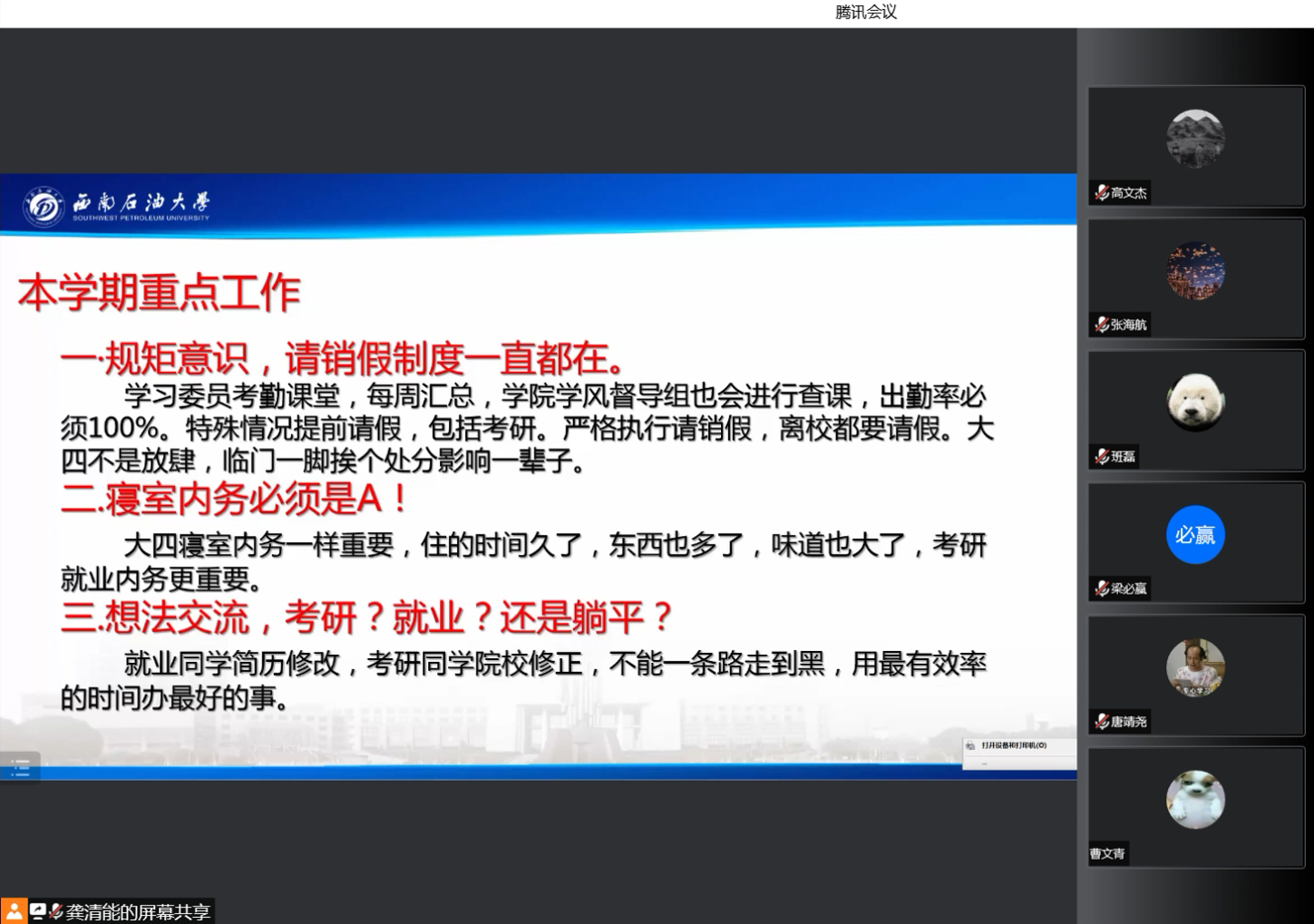This screenshot has height=924, width=1314.
Task: Select 唐靖尧's avatar thumbnail
Action: (1195, 668)
